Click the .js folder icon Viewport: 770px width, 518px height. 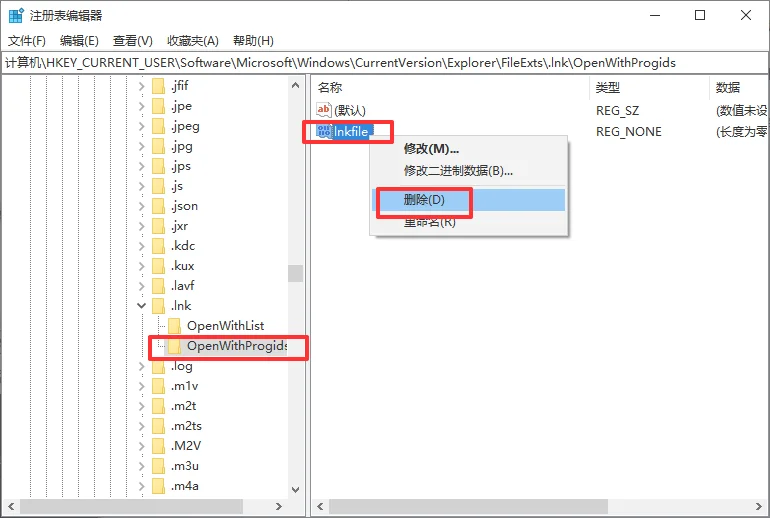(x=158, y=186)
